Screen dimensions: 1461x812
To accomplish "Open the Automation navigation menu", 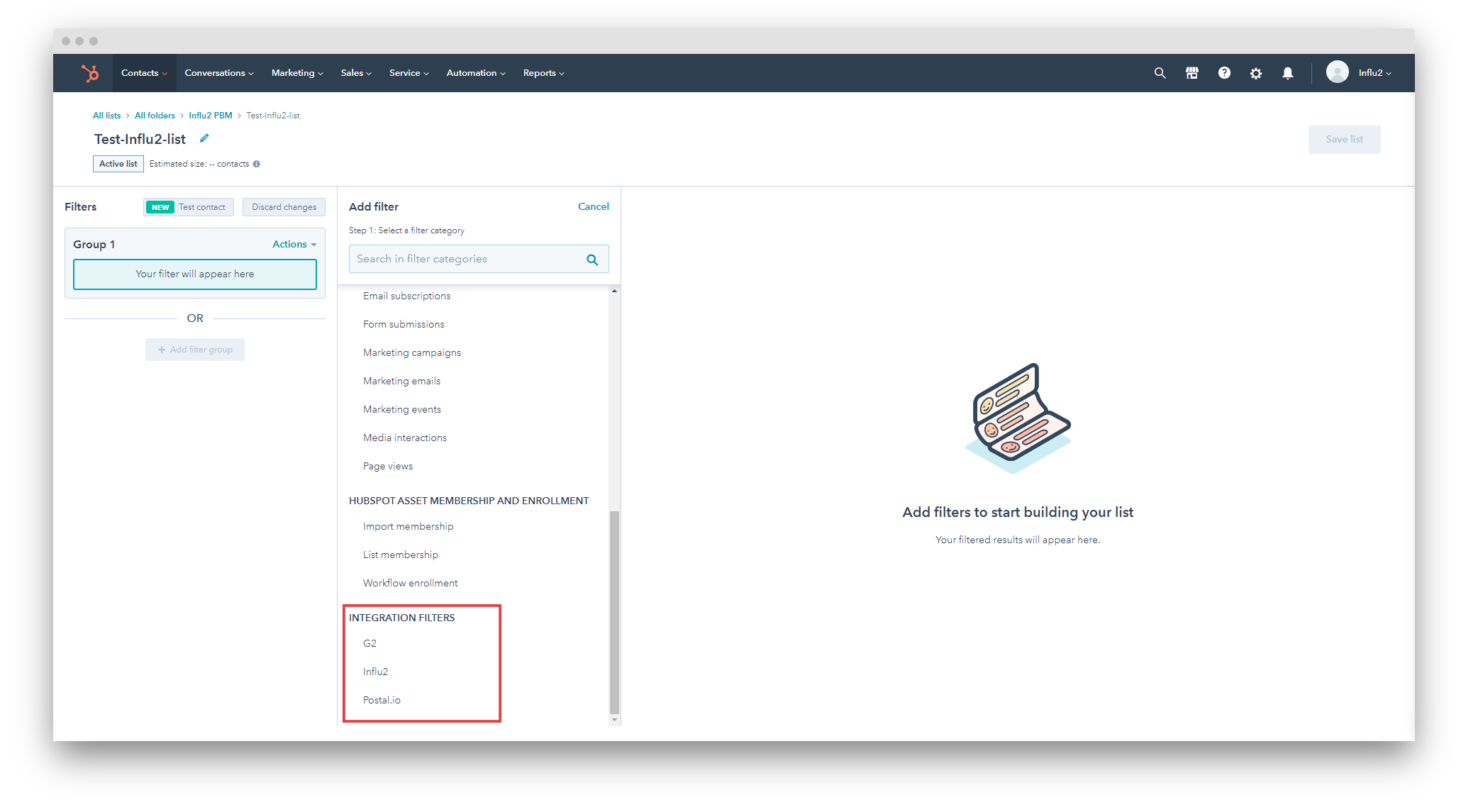I will 475,73.
